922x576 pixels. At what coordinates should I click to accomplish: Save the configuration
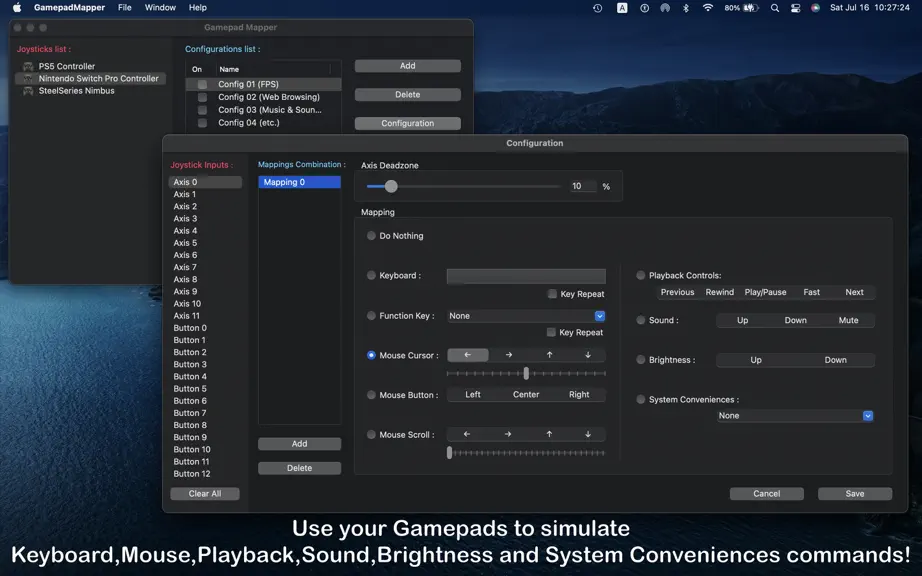tap(855, 494)
